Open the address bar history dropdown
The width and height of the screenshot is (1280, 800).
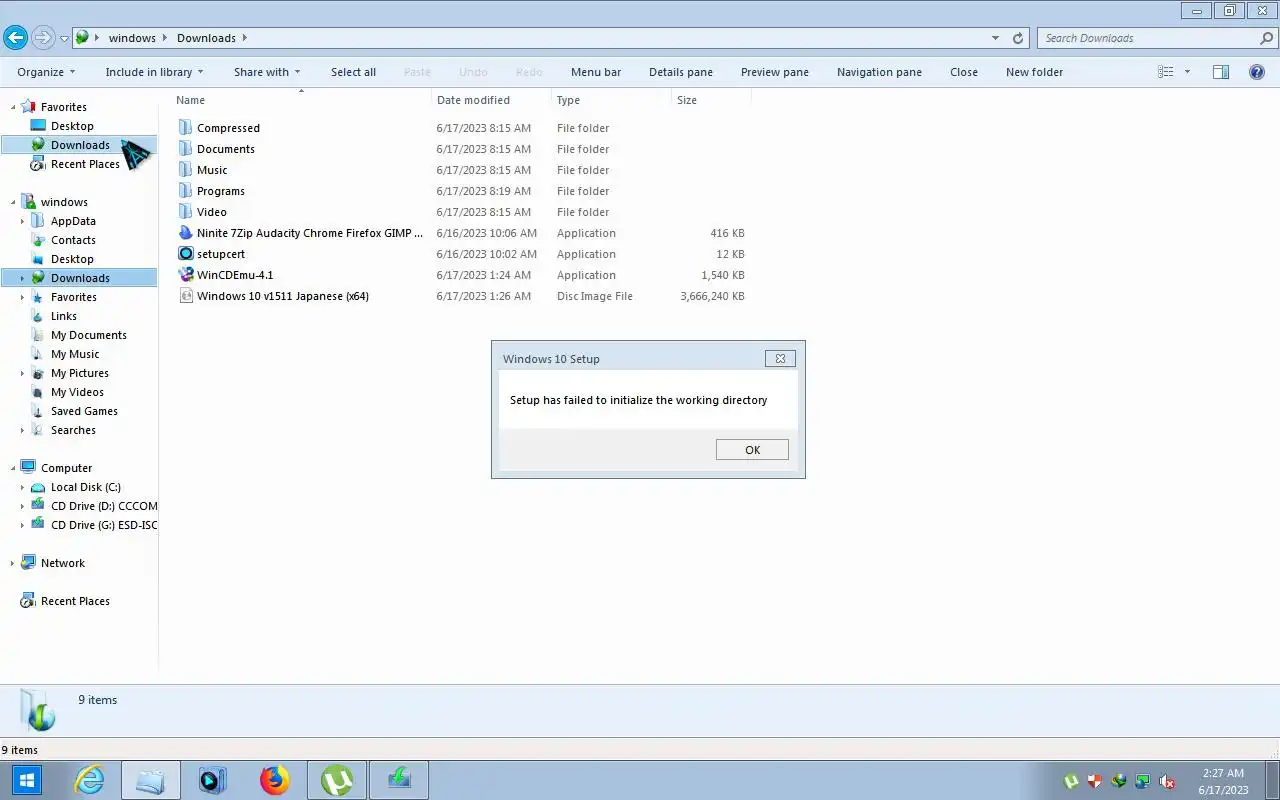click(x=995, y=38)
